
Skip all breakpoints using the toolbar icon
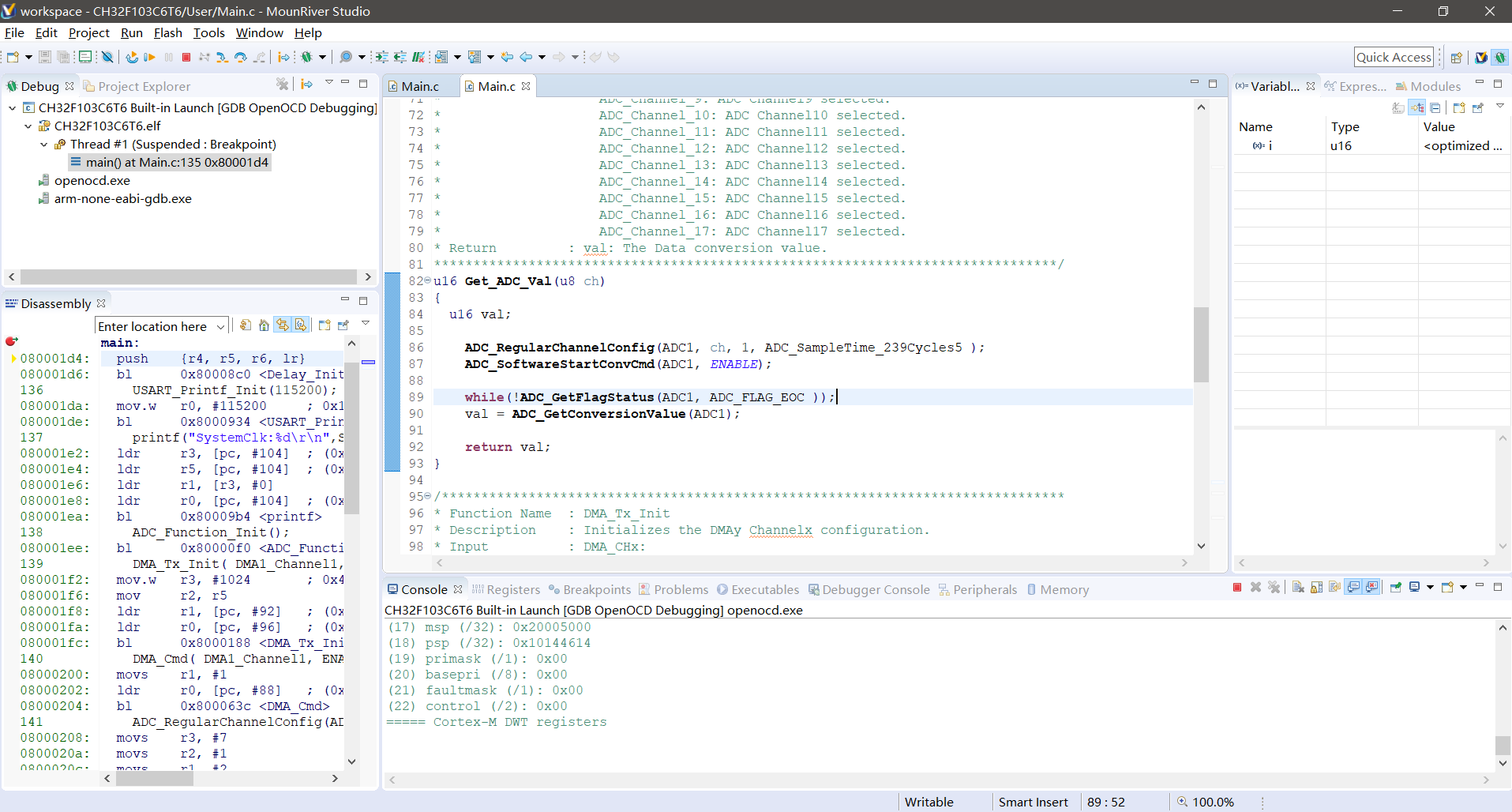[108, 57]
